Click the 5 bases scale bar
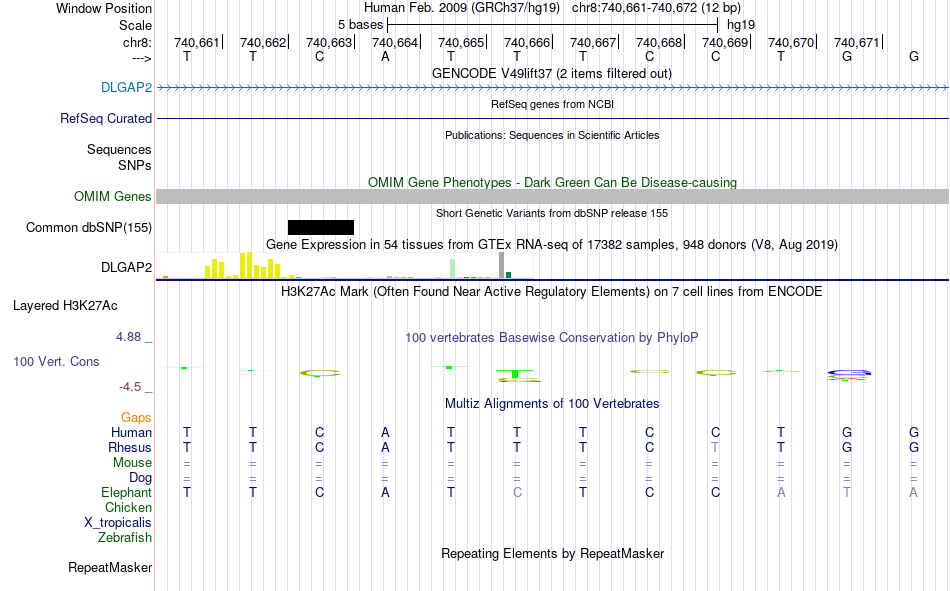 click(553, 25)
